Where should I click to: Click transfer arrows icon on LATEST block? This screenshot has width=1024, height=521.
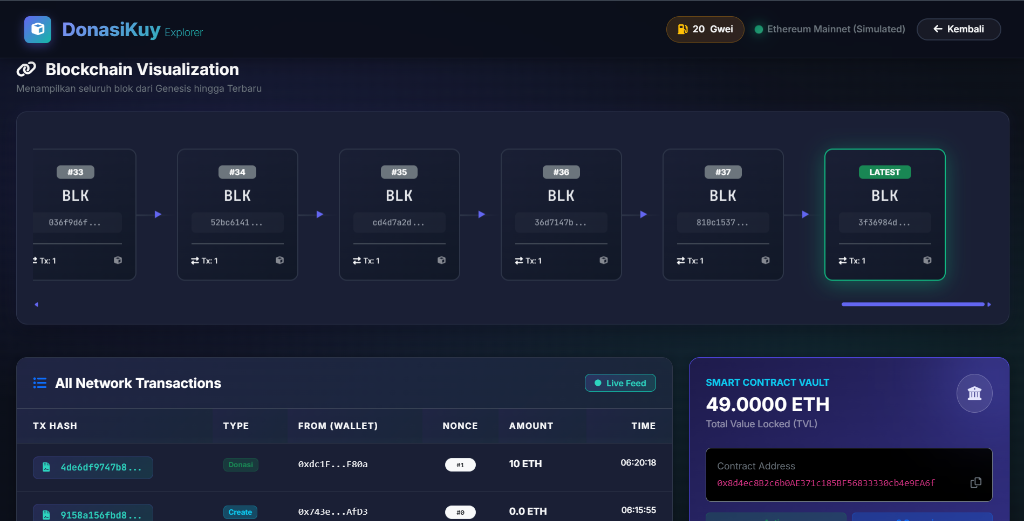click(842, 261)
